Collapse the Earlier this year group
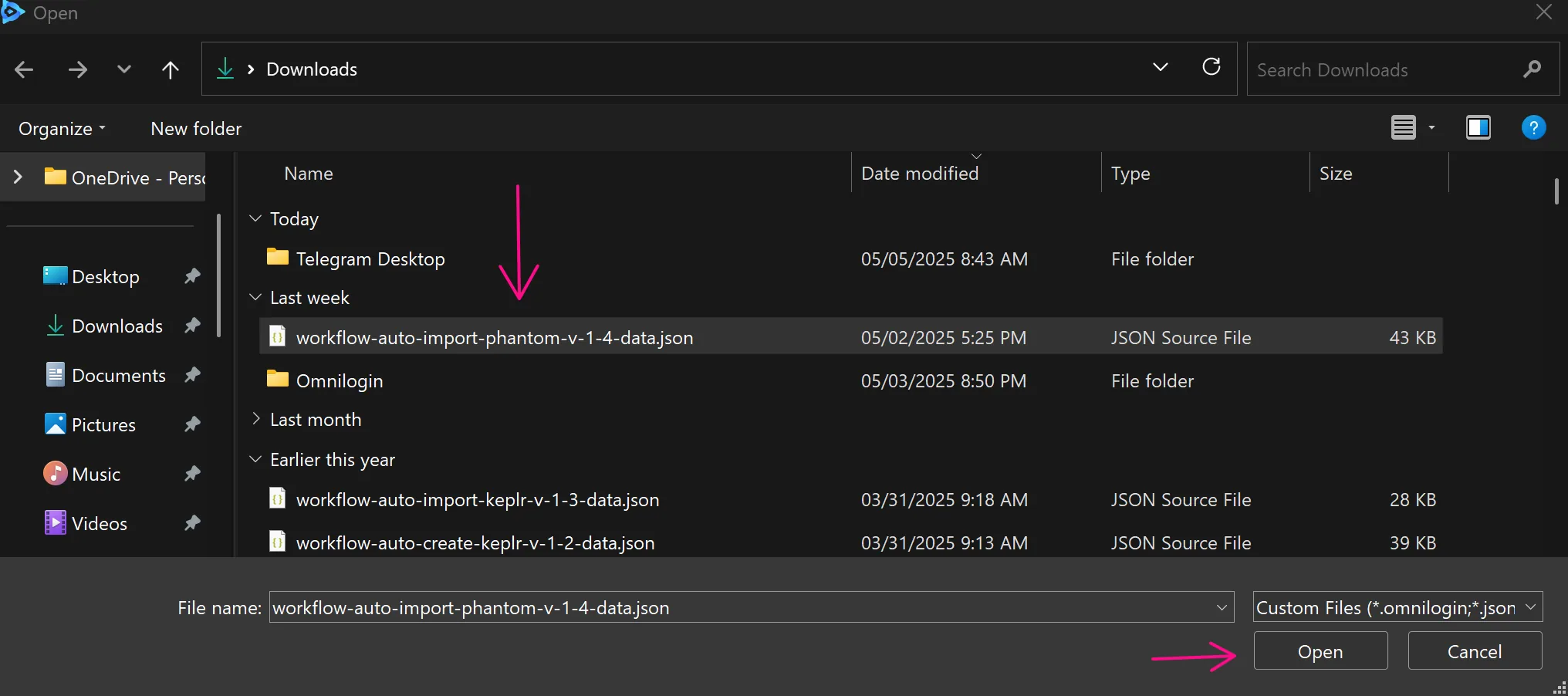1568x696 pixels. click(255, 459)
